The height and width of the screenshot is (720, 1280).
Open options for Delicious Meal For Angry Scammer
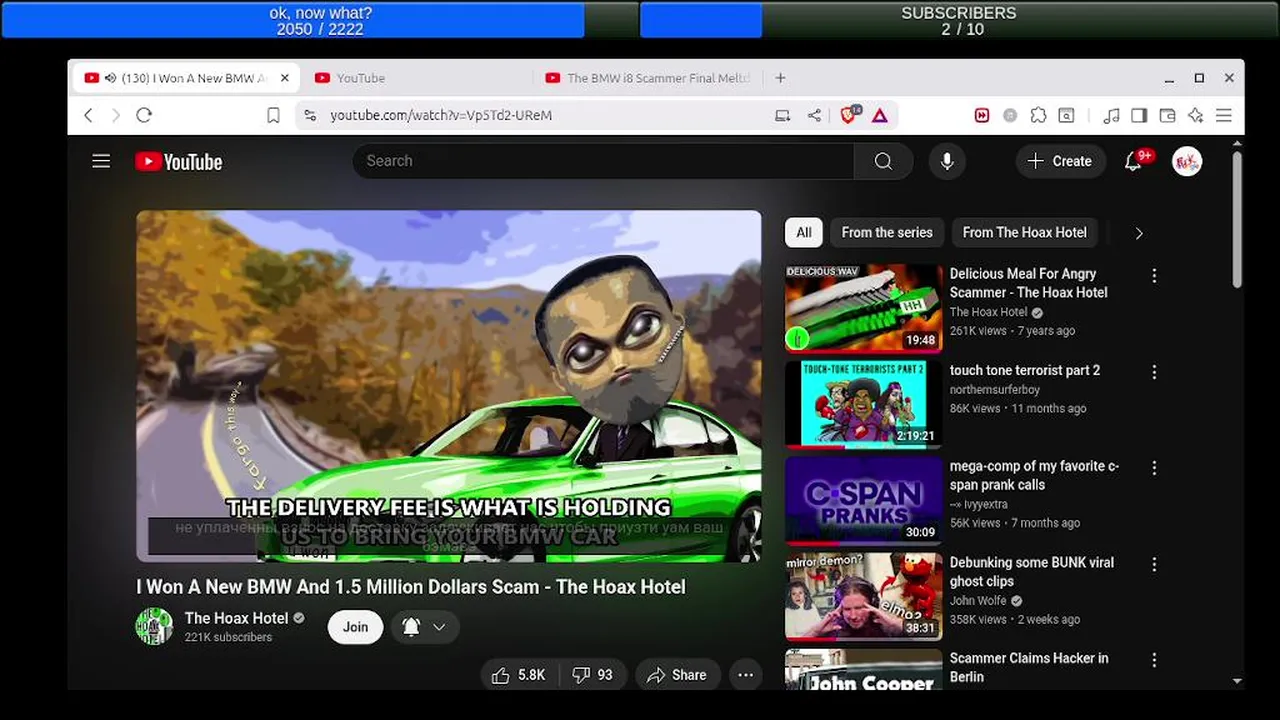click(1154, 275)
